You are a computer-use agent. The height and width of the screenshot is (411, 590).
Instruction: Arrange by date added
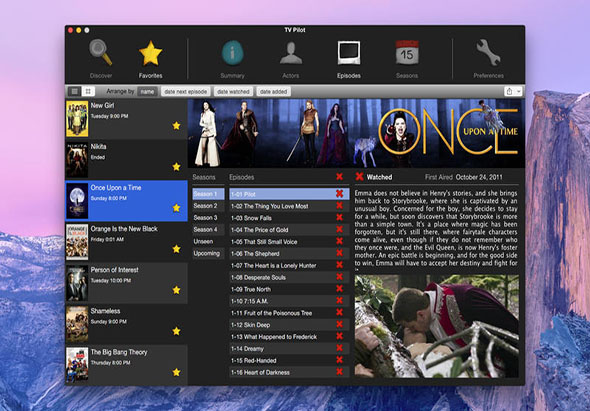tap(274, 91)
